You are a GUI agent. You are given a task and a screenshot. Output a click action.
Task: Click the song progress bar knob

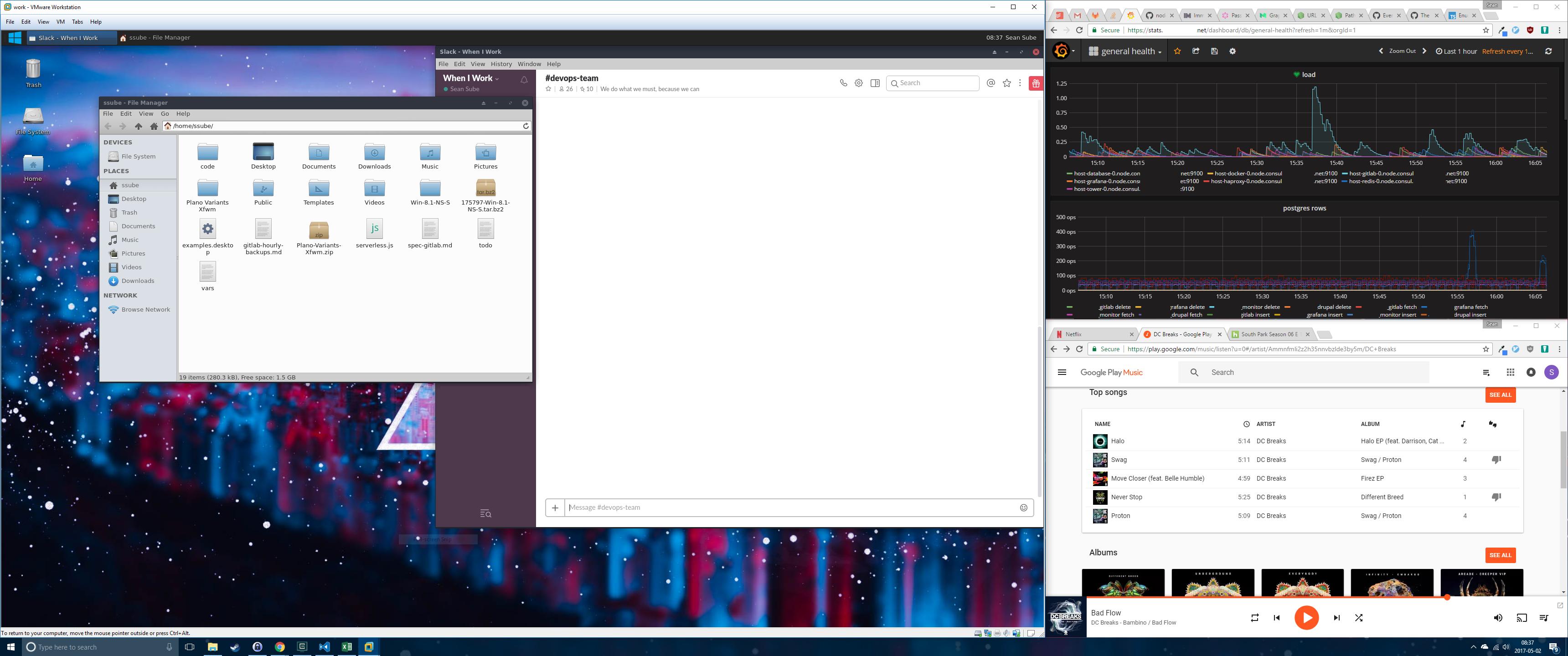[1447, 598]
